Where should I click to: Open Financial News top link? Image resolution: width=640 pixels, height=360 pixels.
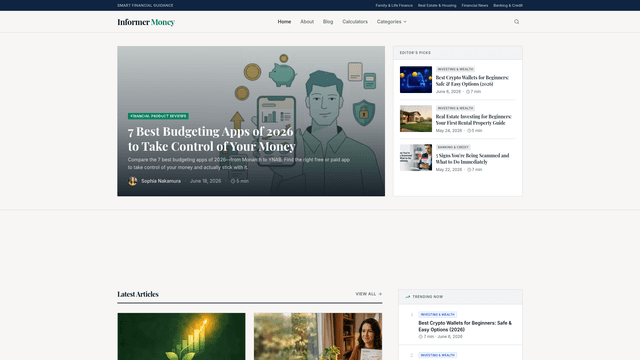point(474,5)
